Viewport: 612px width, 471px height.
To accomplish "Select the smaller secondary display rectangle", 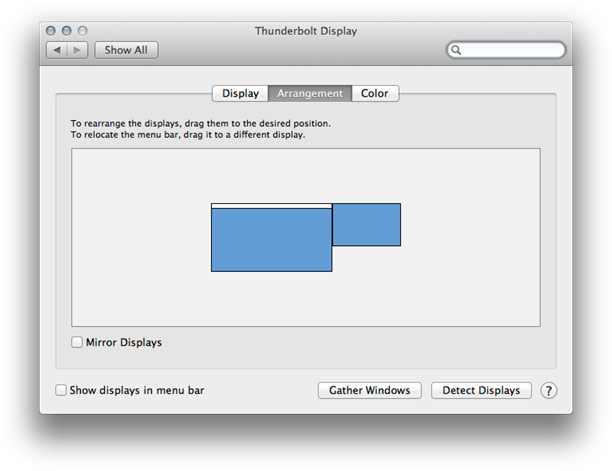I will coord(366,224).
